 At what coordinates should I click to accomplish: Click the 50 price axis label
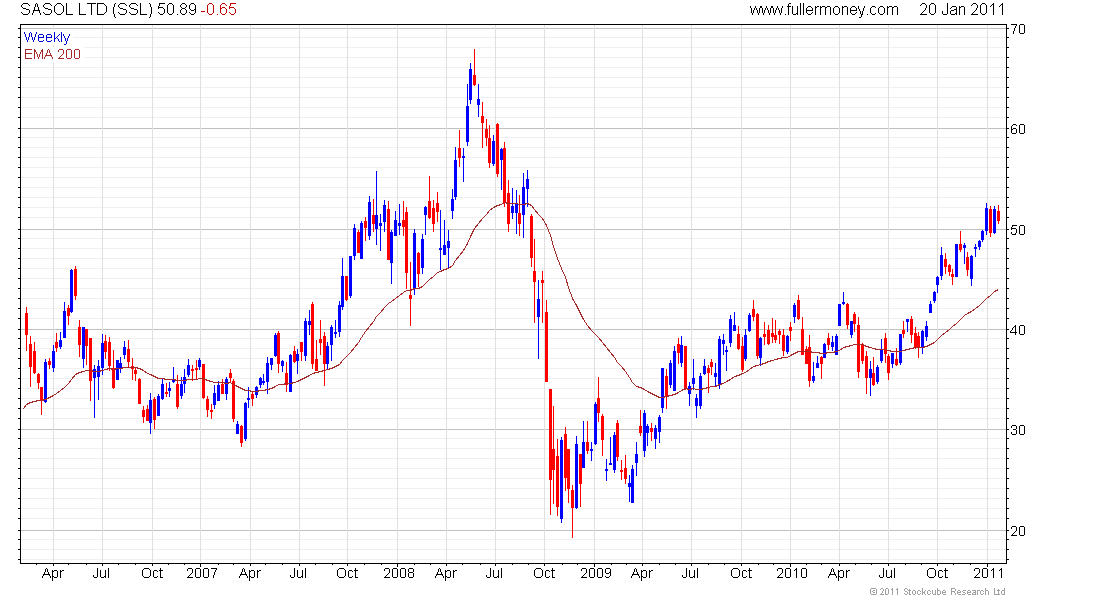pyautogui.click(x=1017, y=230)
